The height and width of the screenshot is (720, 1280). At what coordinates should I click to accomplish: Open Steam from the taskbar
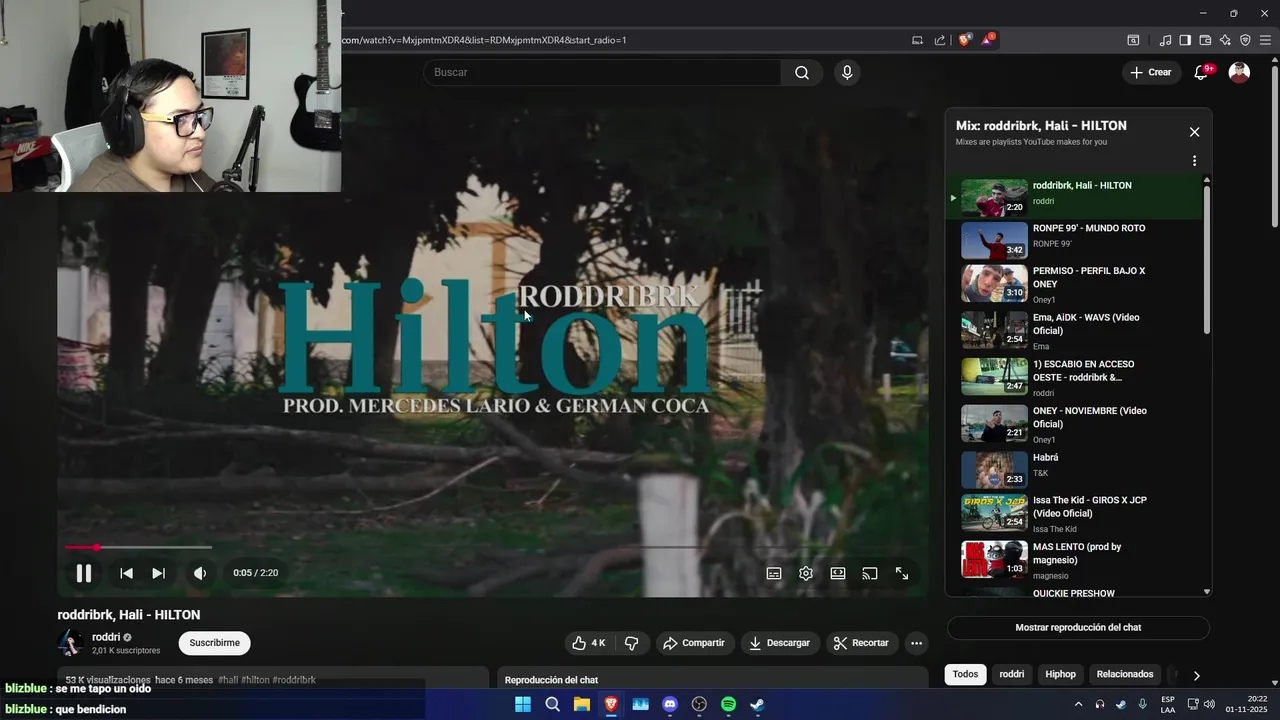(x=758, y=704)
